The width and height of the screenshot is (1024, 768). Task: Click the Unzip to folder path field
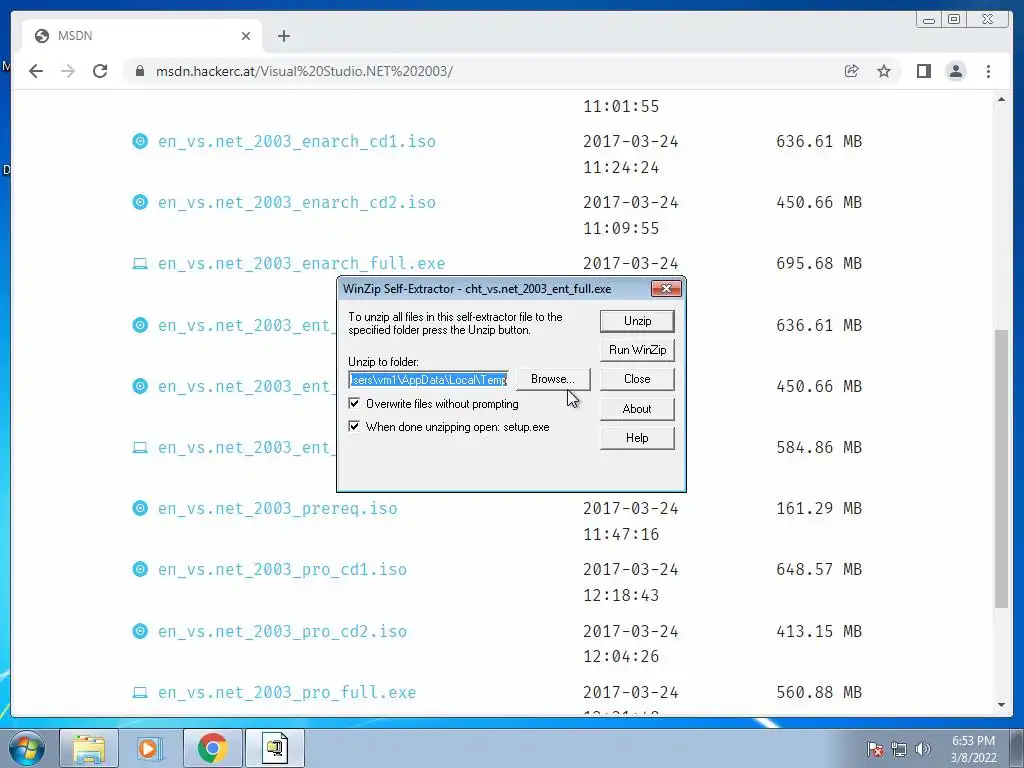[x=428, y=379]
